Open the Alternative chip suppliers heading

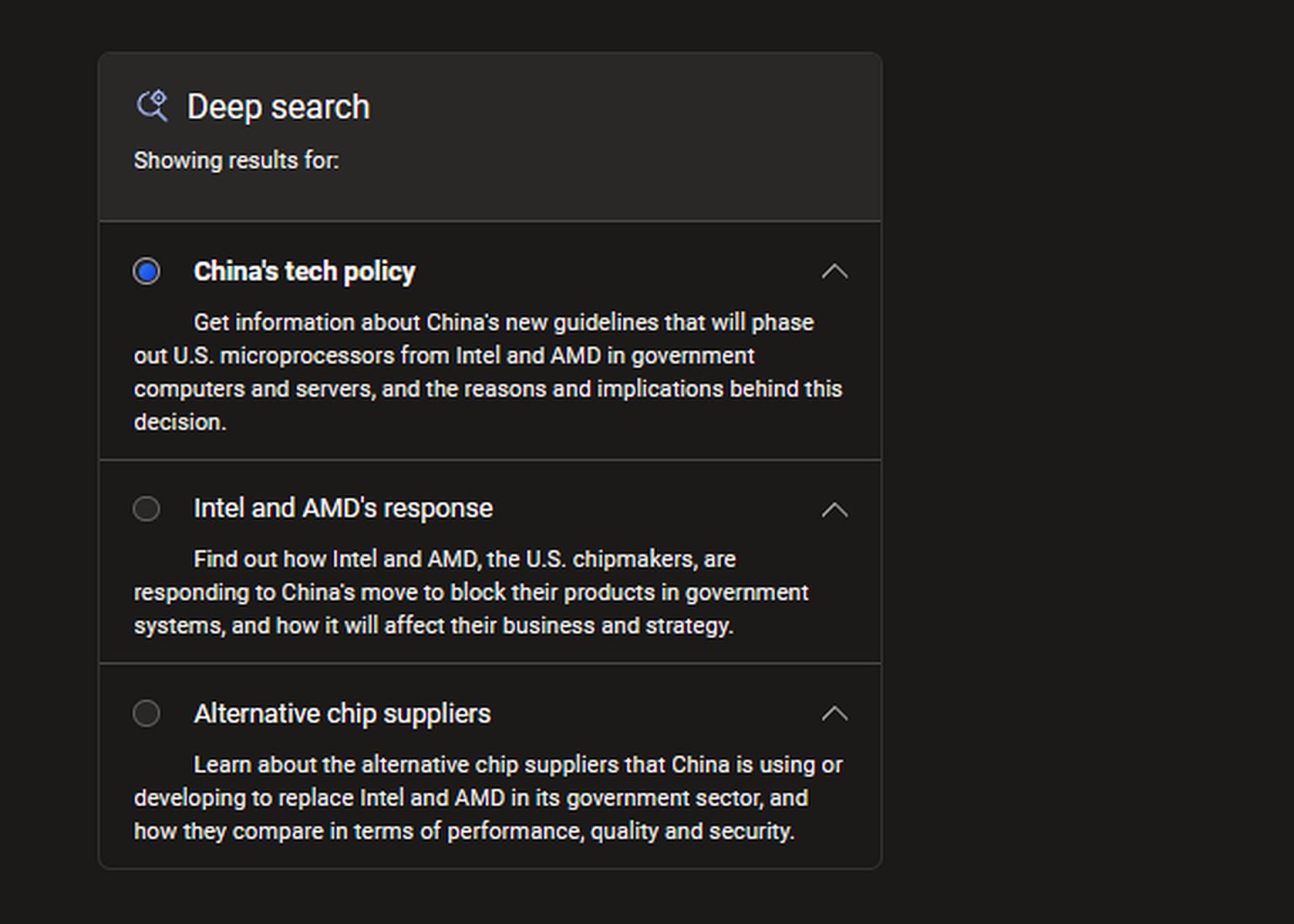tap(342, 713)
